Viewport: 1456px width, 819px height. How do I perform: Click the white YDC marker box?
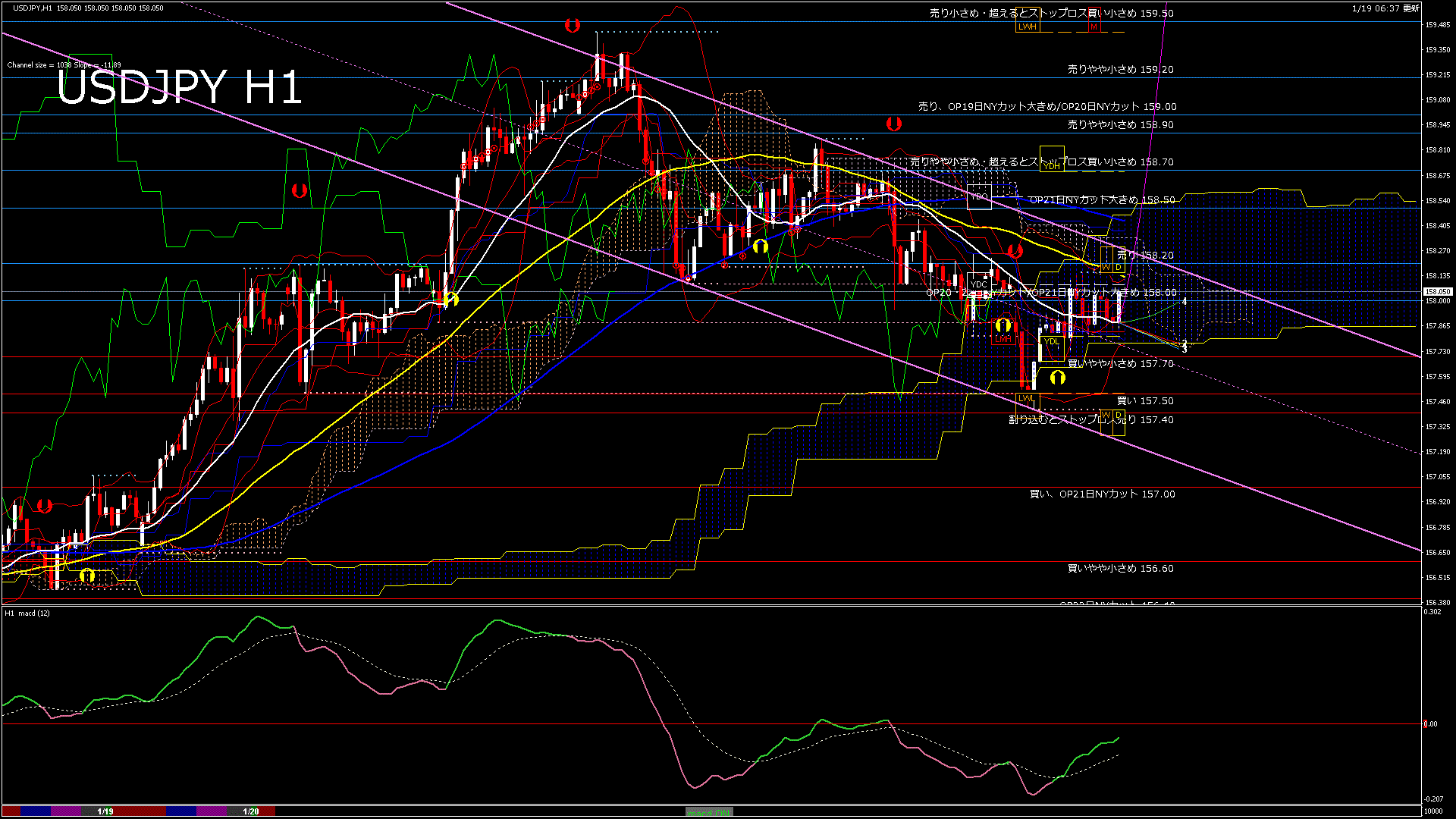979,284
